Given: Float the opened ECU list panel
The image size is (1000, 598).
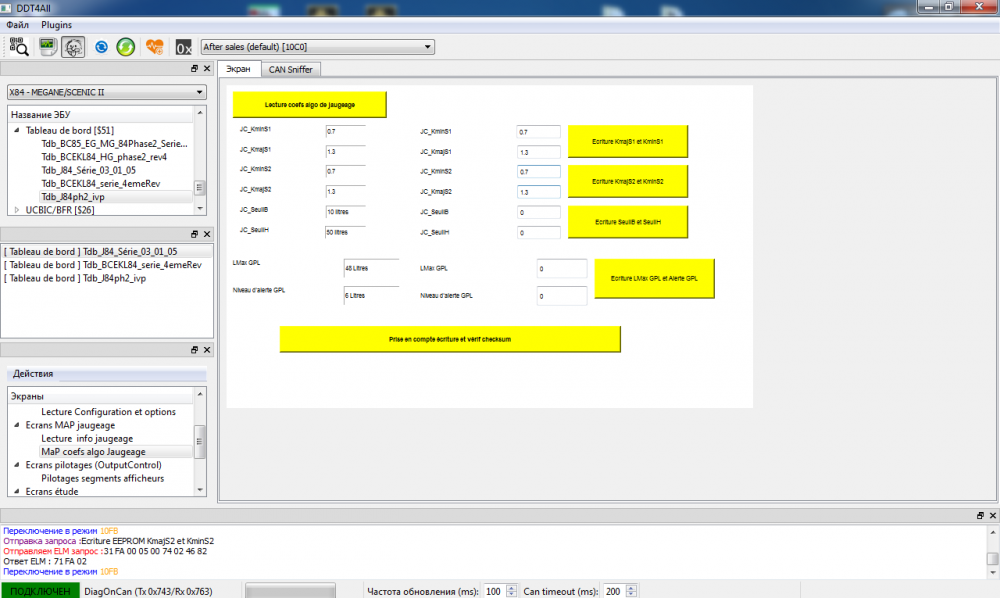Looking at the screenshot, I should (195, 234).
